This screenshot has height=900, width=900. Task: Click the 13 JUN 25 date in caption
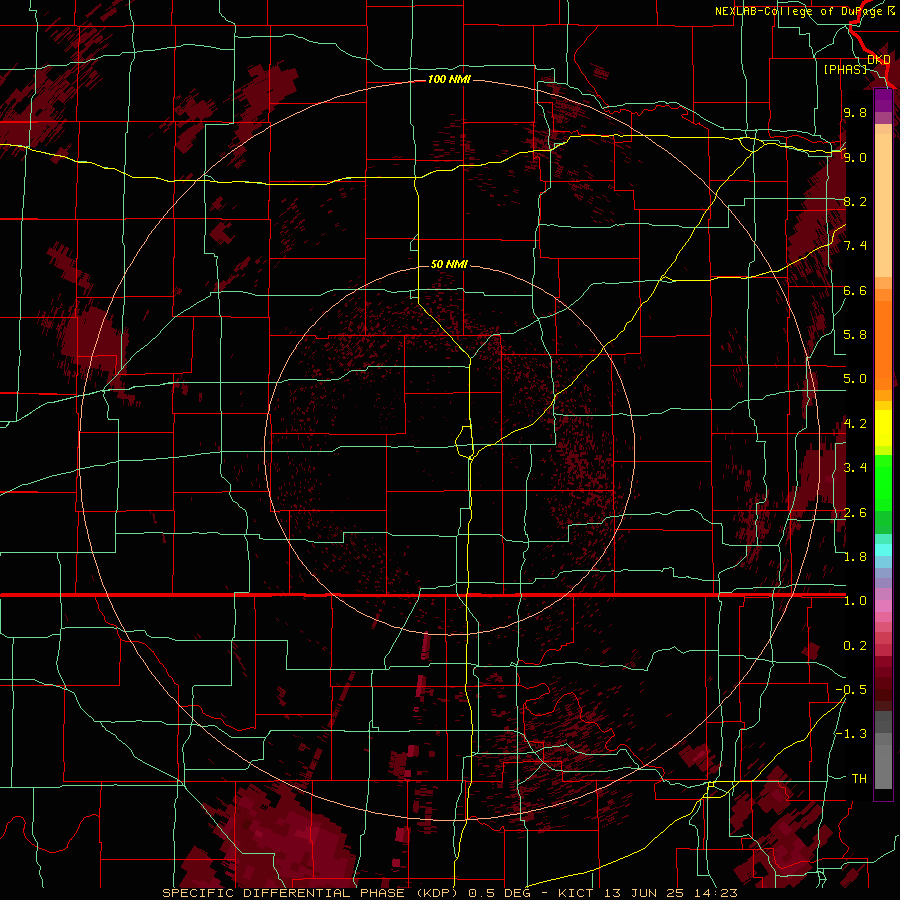[x=643, y=893]
